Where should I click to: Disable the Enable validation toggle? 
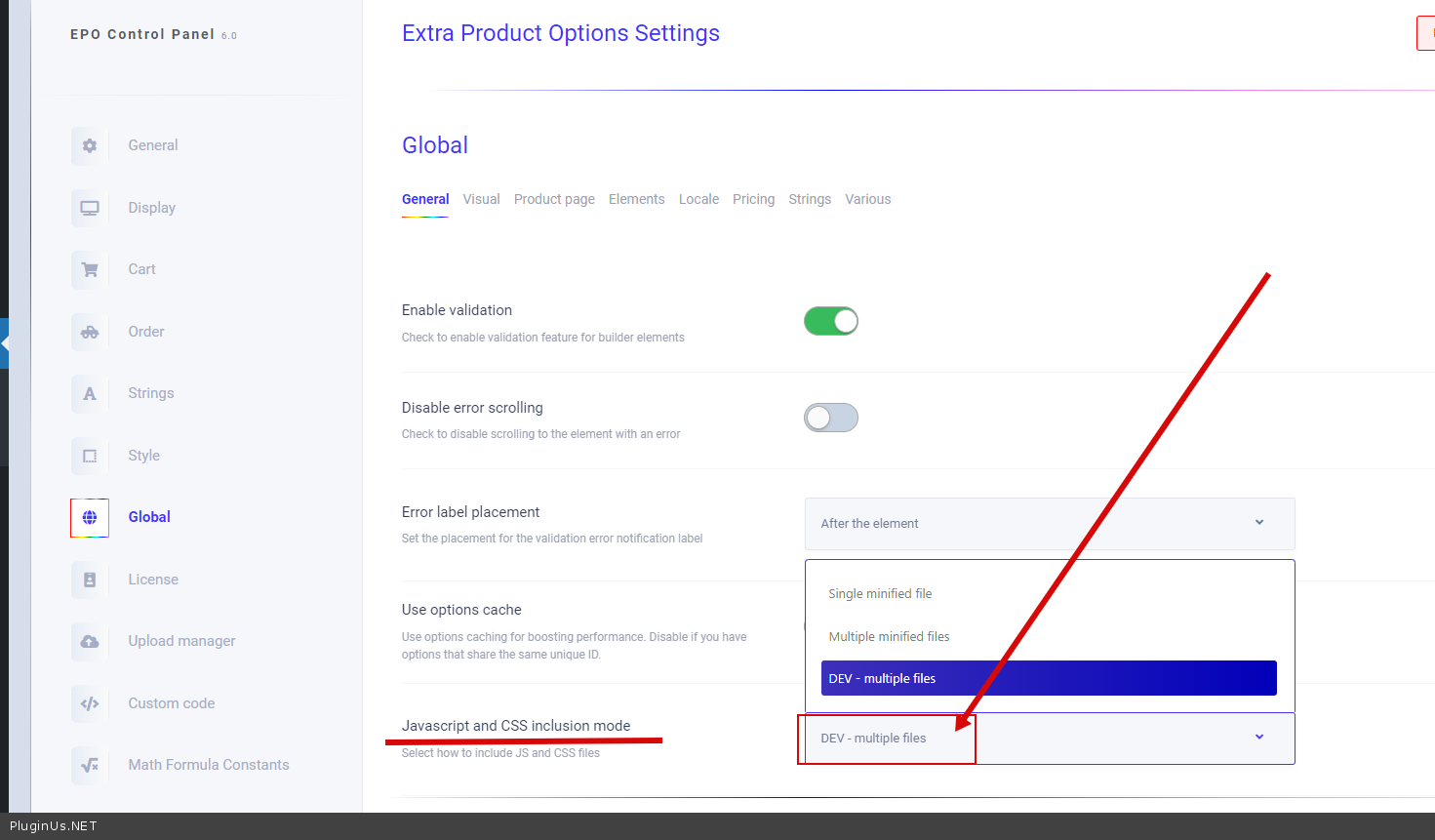pyautogui.click(x=831, y=321)
